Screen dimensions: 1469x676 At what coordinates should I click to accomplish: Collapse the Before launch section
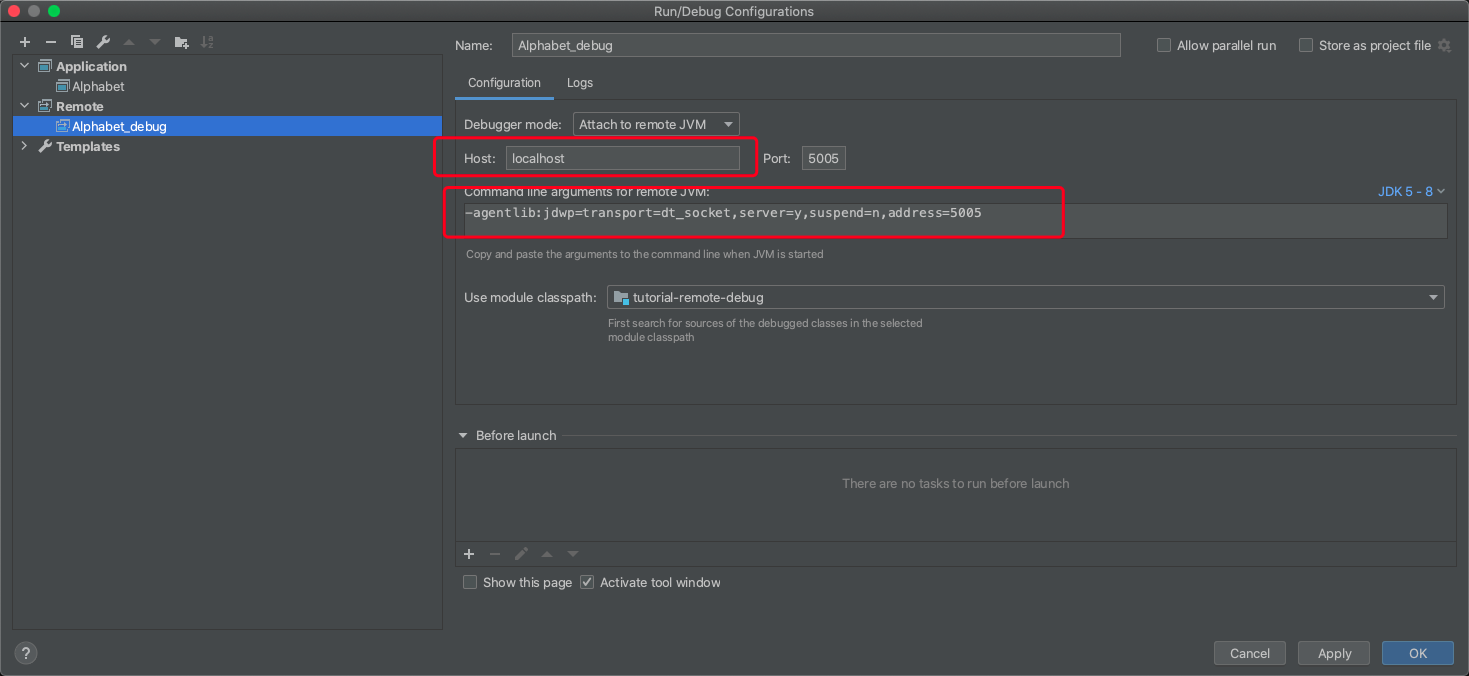(463, 435)
